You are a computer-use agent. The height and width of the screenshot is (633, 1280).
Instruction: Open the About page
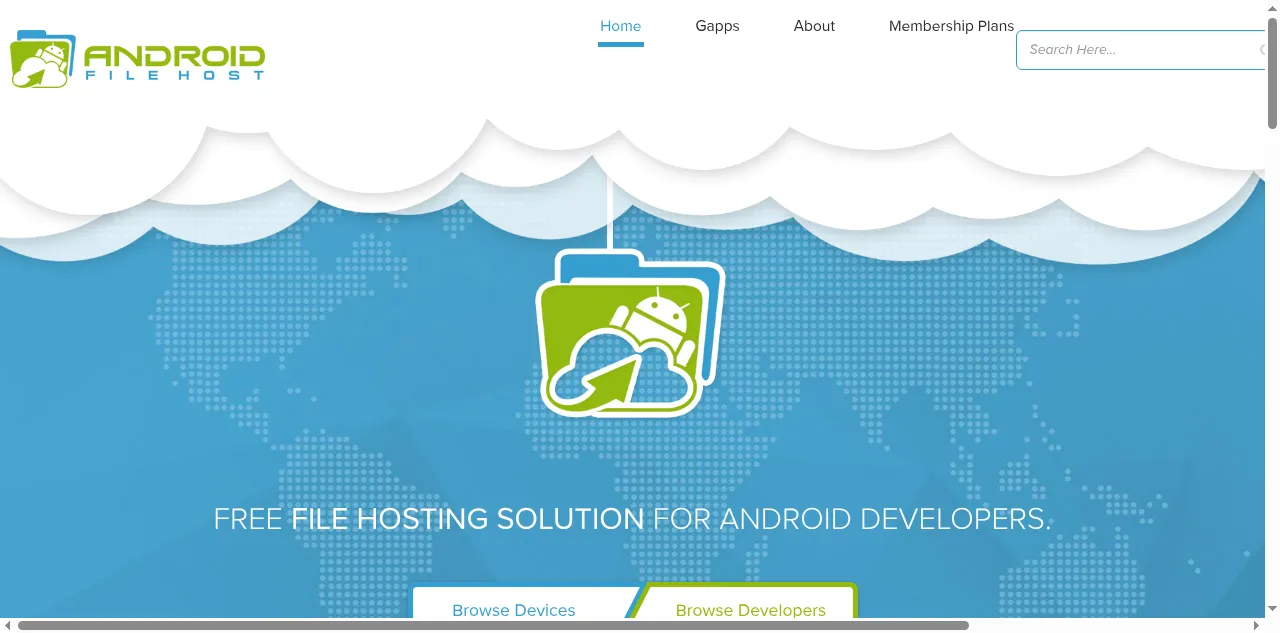tap(814, 26)
